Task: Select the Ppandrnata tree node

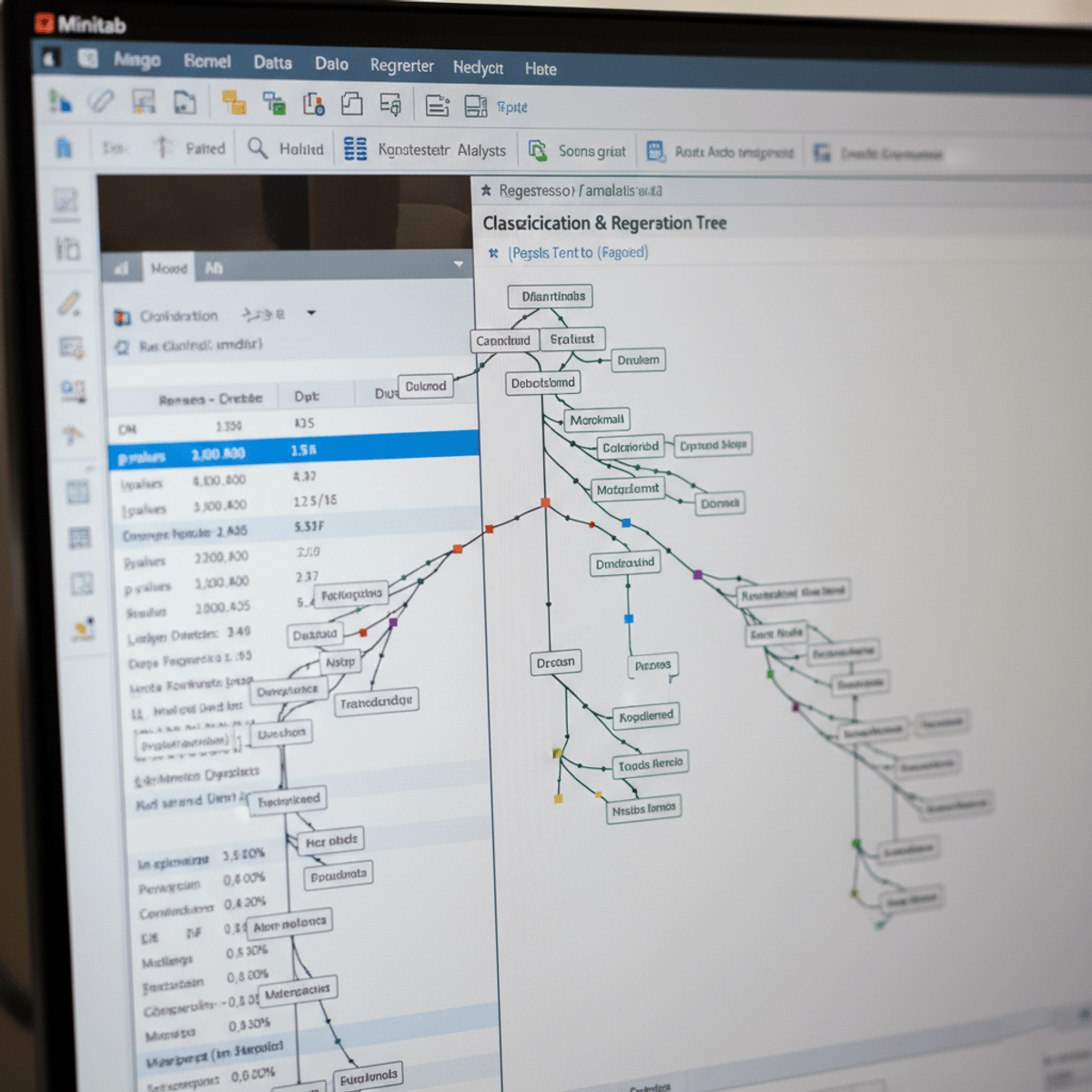Action: tap(339, 876)
